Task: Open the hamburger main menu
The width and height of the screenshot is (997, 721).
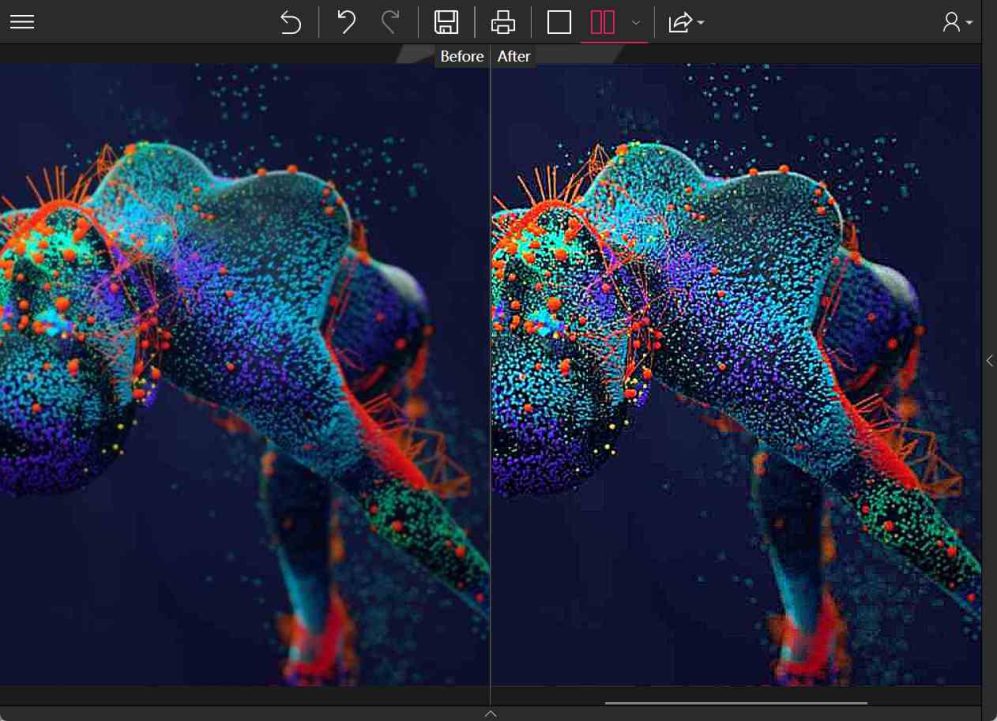Action: tap(22, 22)
